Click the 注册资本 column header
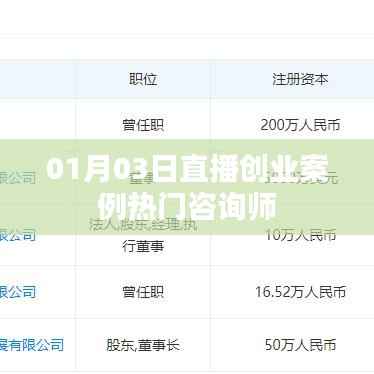374x374 pixels. [300, 79]
